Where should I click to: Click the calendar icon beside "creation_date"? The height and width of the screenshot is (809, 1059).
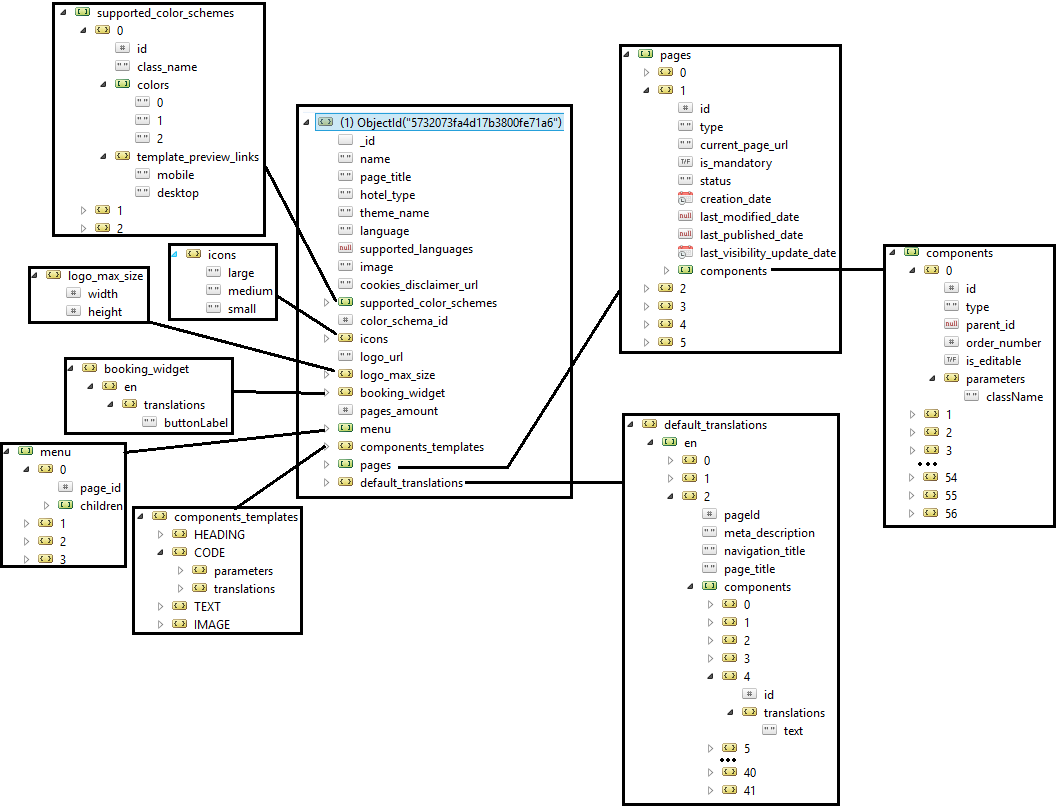tap(684, 198)
